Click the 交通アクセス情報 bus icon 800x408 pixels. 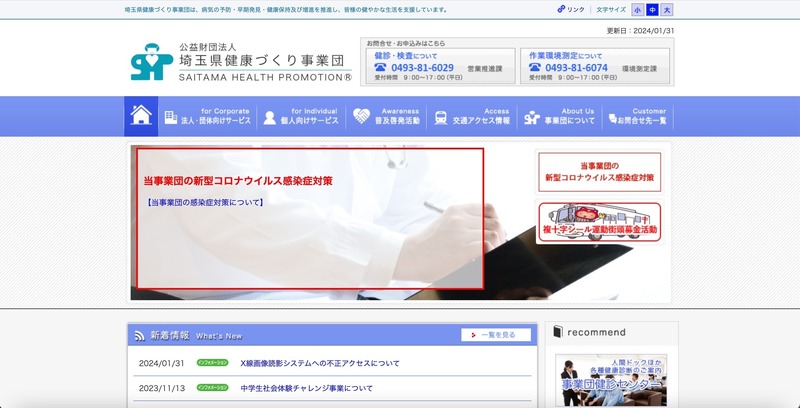[x=440, y=118]
